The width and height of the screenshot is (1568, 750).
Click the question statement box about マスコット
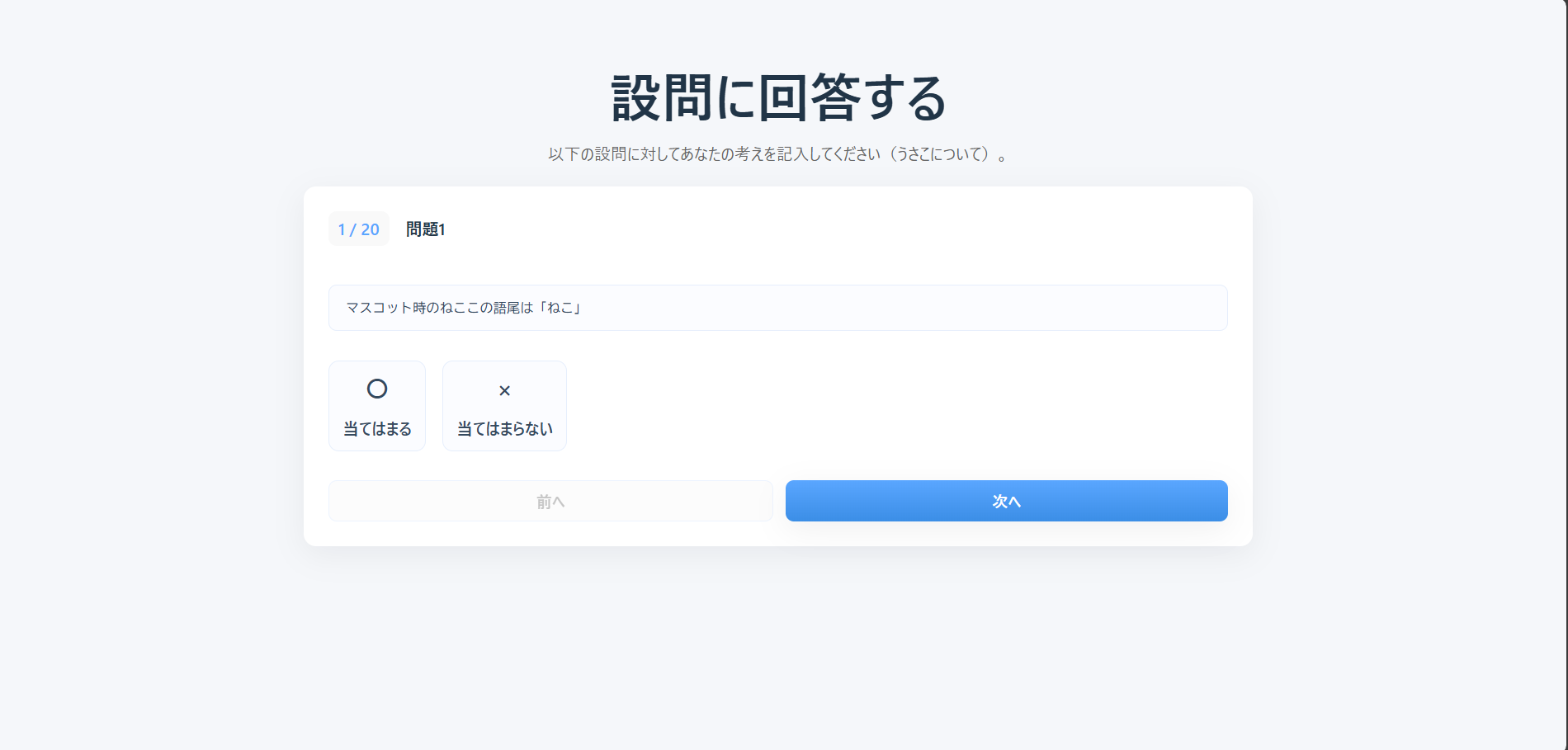[777, 308]
